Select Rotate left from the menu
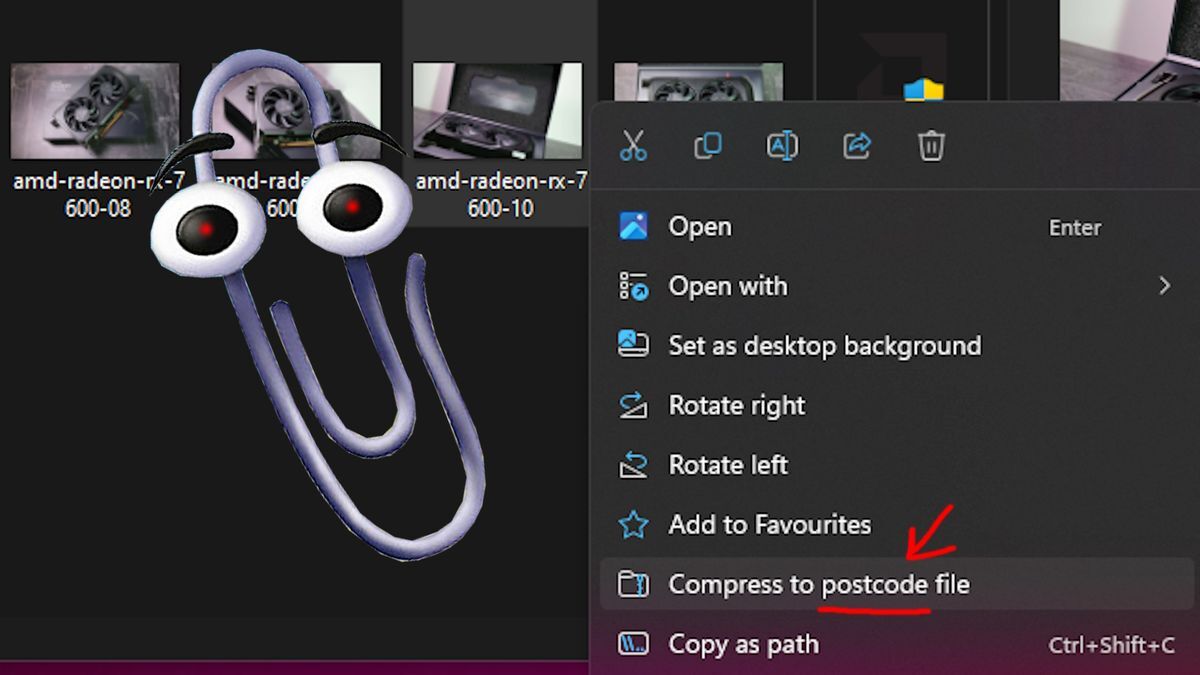Image resolution: width=1200 pixels, height=675 pixels. 728,465
